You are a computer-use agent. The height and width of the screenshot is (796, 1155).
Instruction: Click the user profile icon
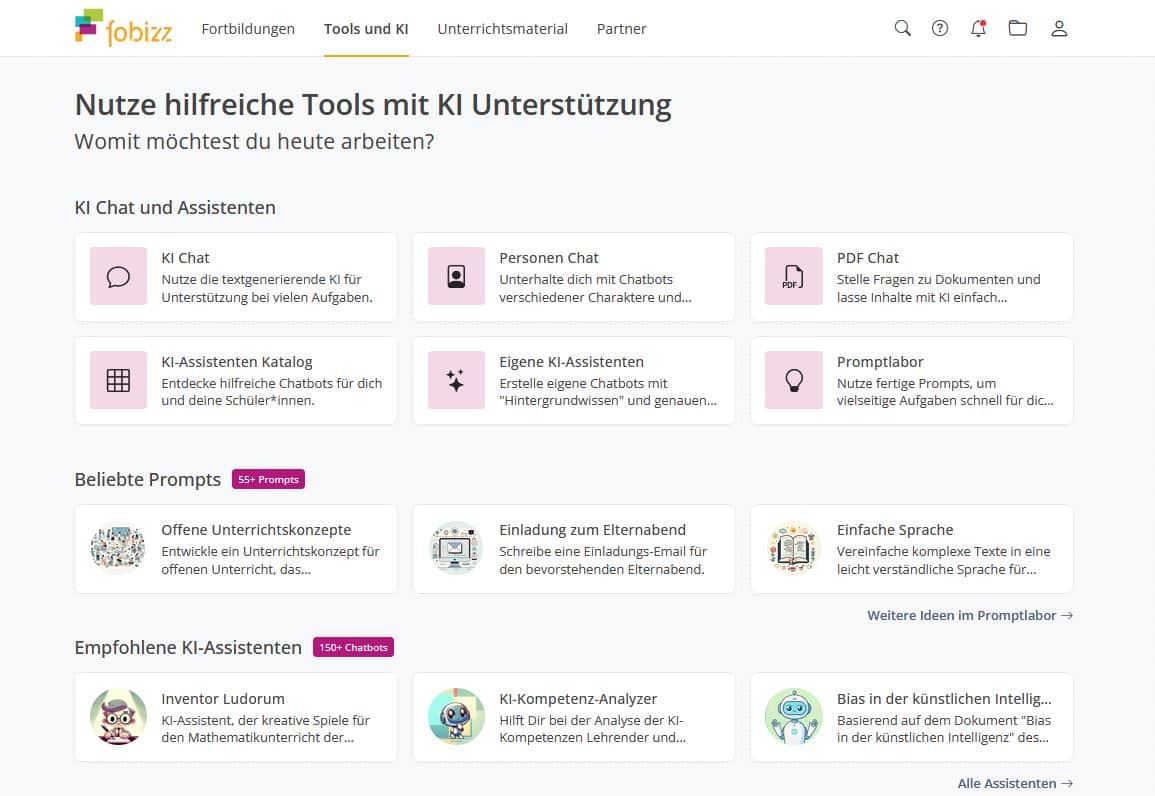[x=1059, y=28]
